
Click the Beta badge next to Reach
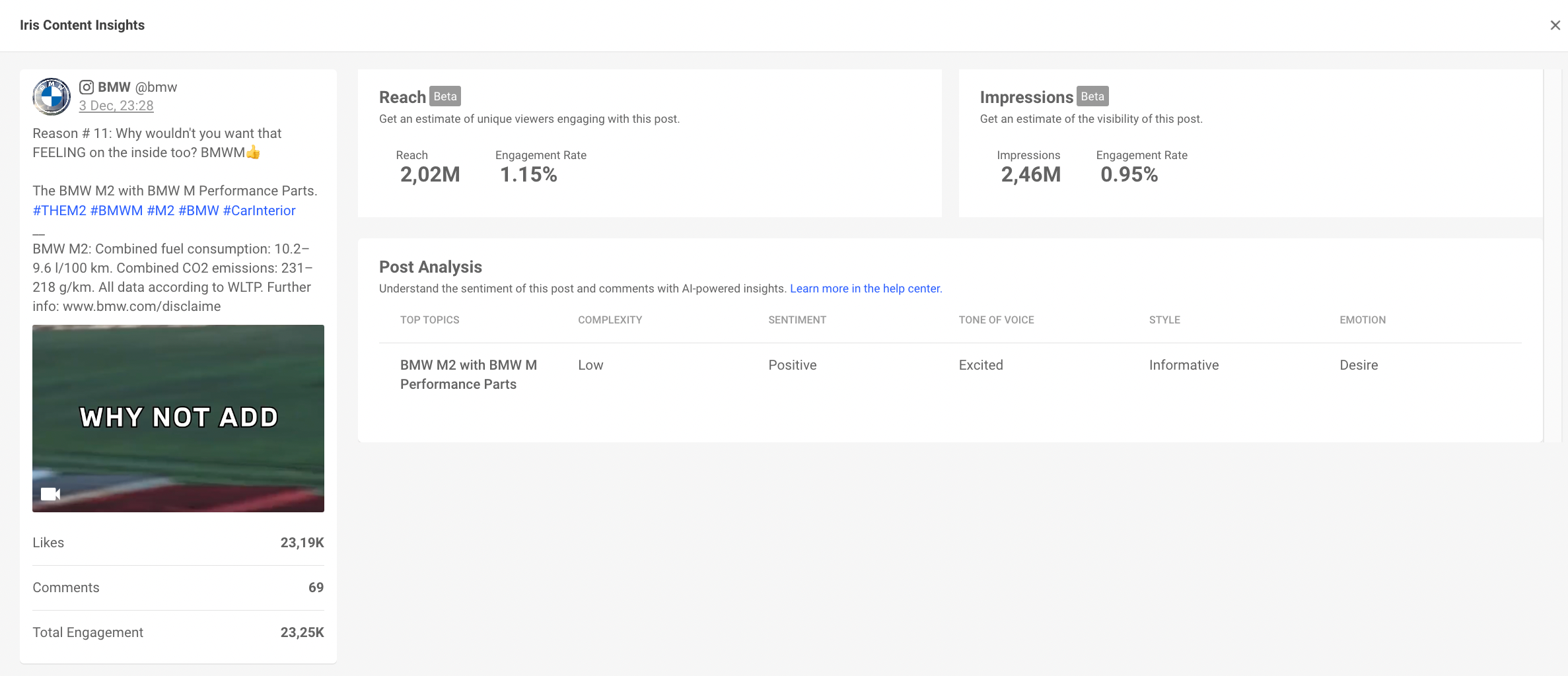(445, 96)
